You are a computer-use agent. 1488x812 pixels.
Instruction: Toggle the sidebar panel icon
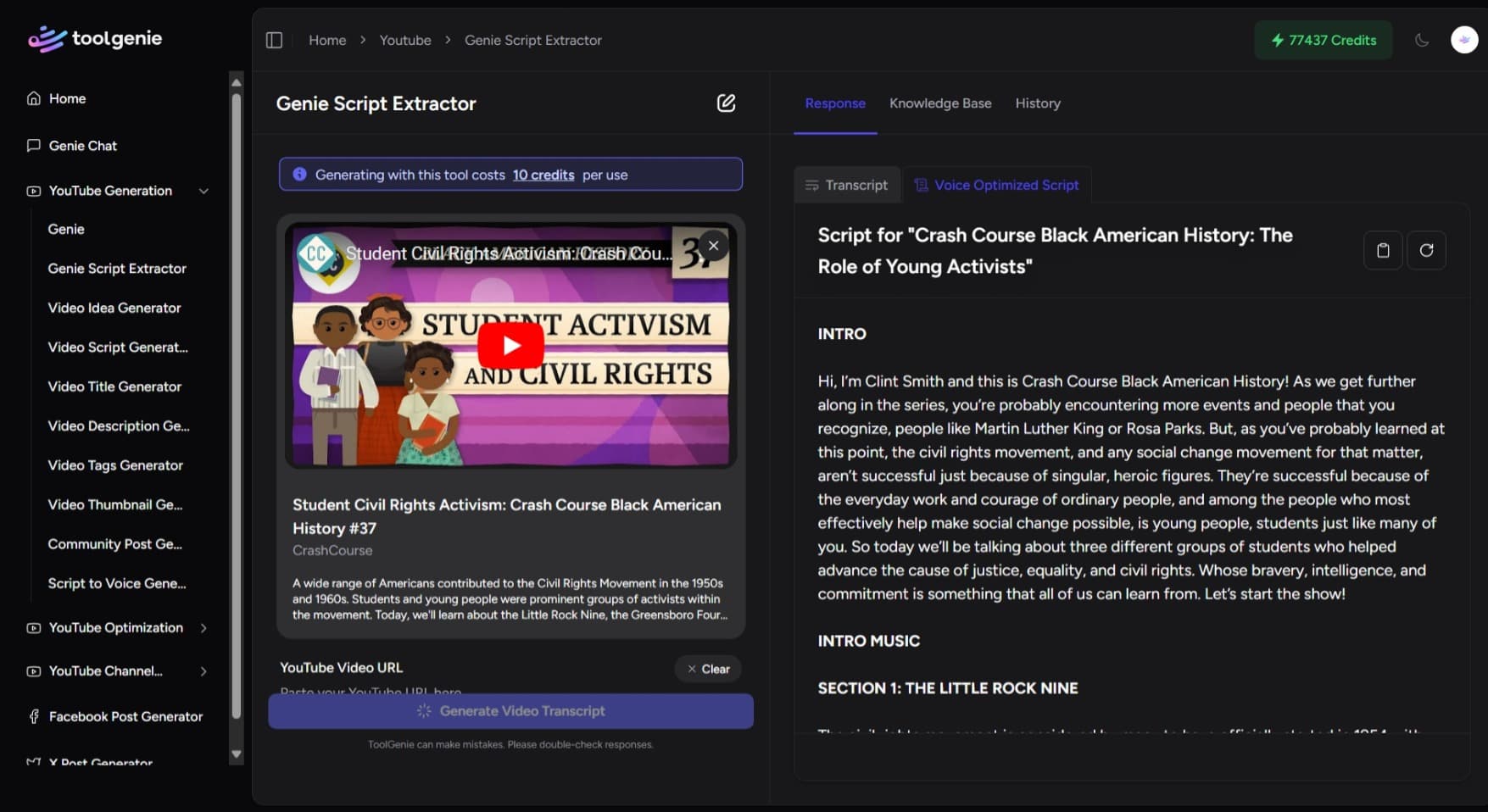tap(274, 40)
